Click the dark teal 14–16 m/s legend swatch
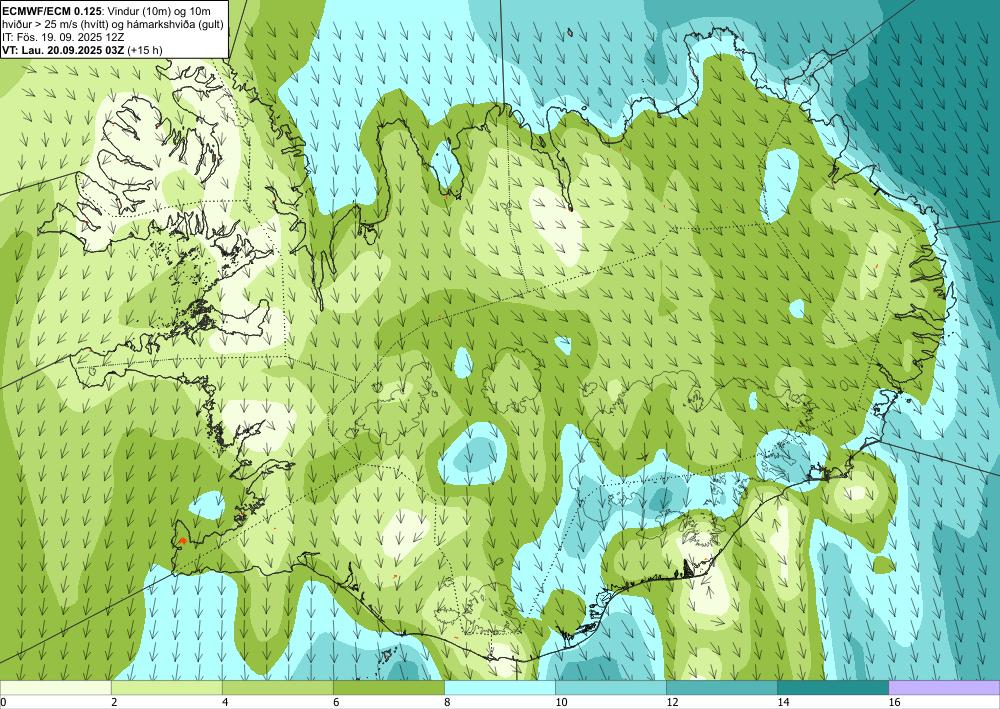Viewport: 1000px width, 709px height. [x=832, y=687]
